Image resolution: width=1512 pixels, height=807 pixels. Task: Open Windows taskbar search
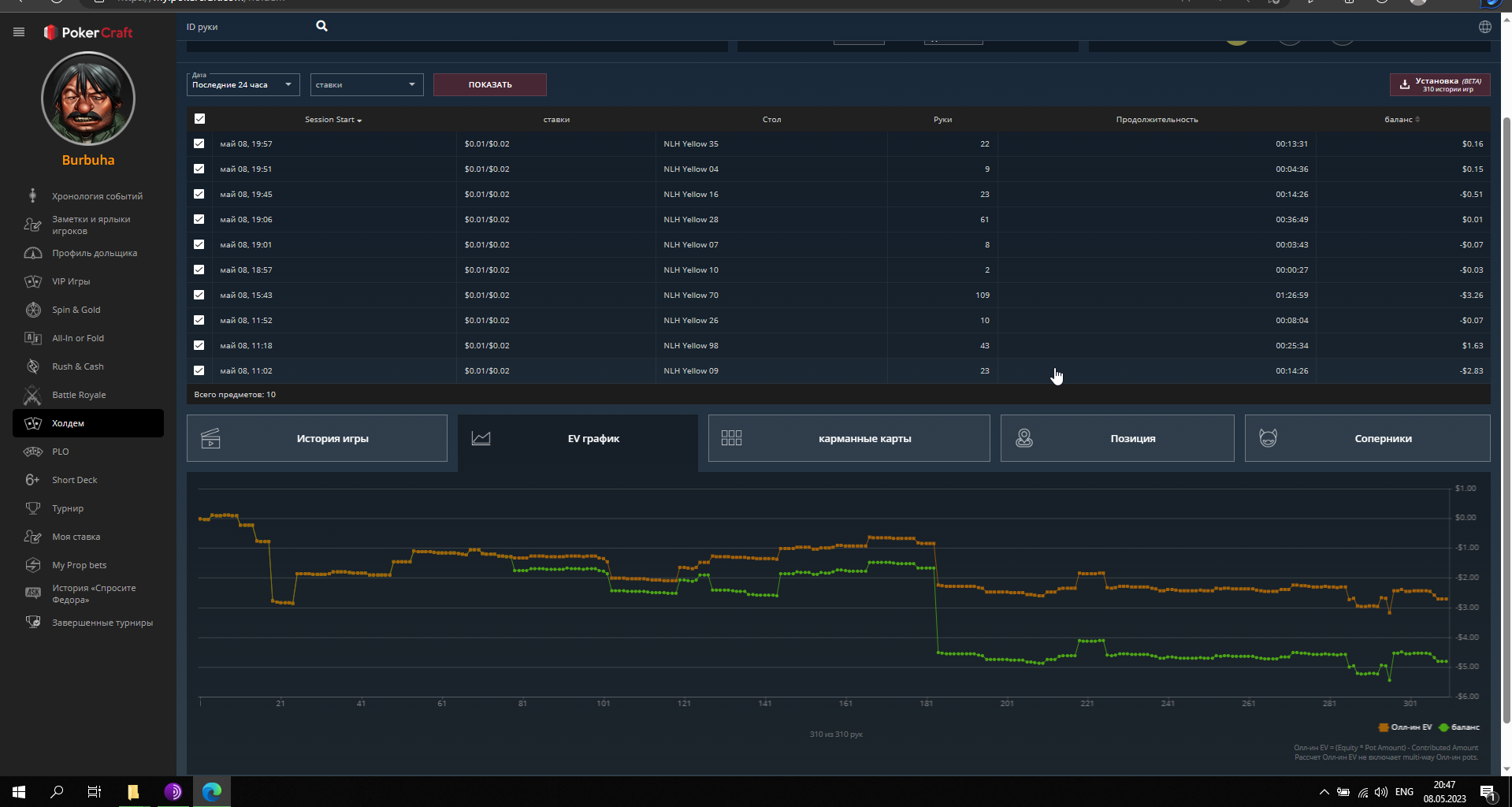pos(57,792)
